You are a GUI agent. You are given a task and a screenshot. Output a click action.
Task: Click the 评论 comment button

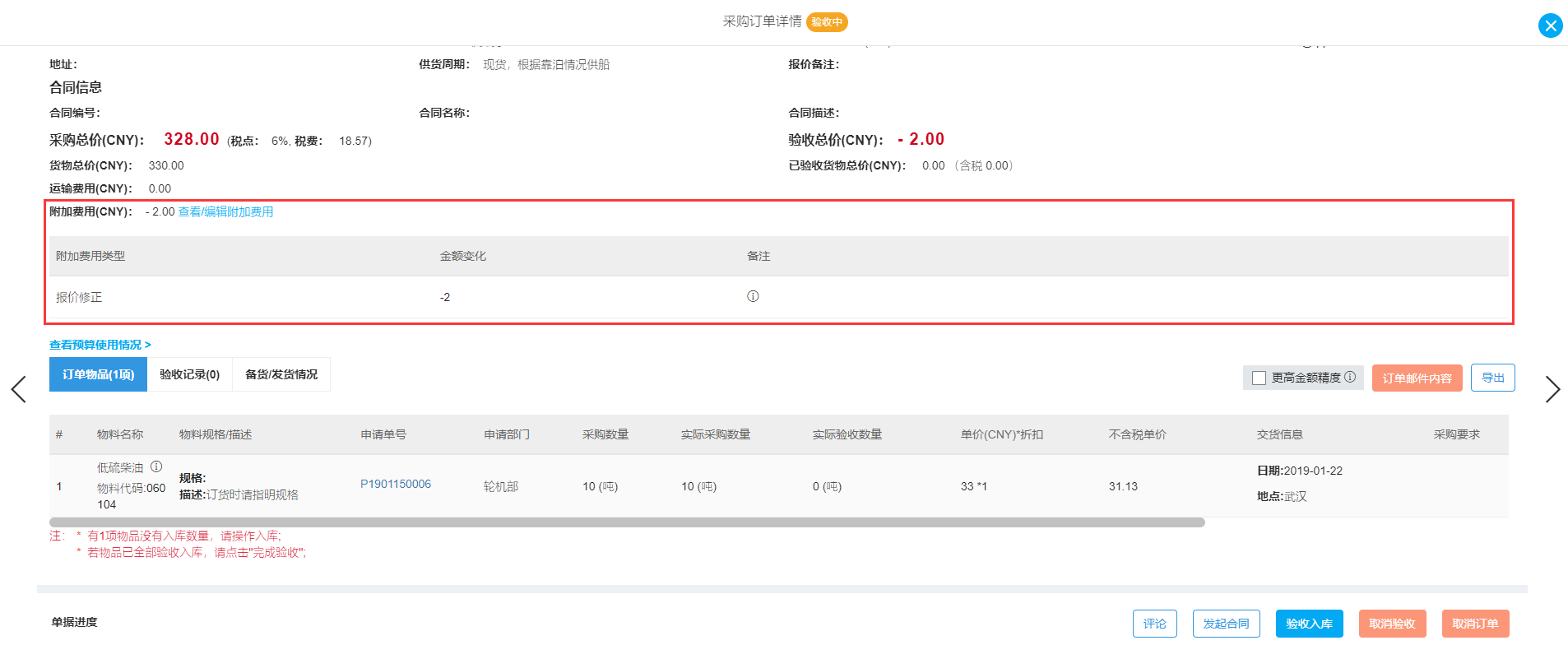coord(1154,624)
